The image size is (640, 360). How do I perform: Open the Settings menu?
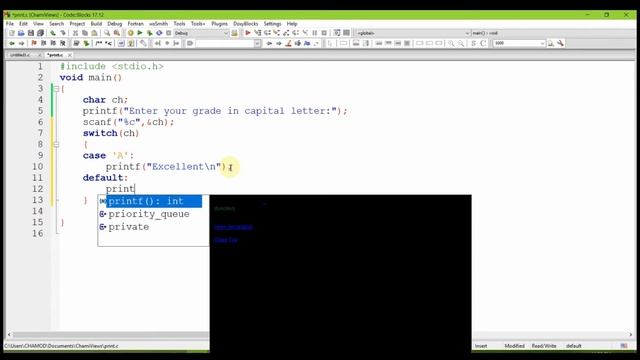(272, 24)
